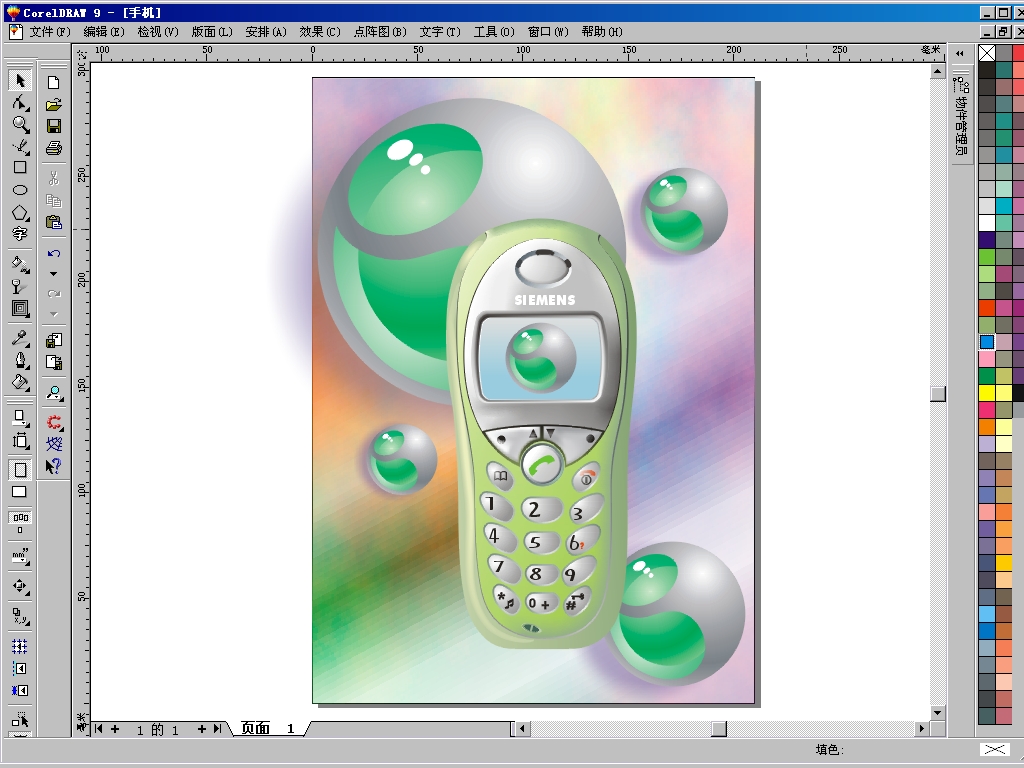Click the no-fill X swatch in palette
This screenshot has width=1024, height=768.
point(987,53)
